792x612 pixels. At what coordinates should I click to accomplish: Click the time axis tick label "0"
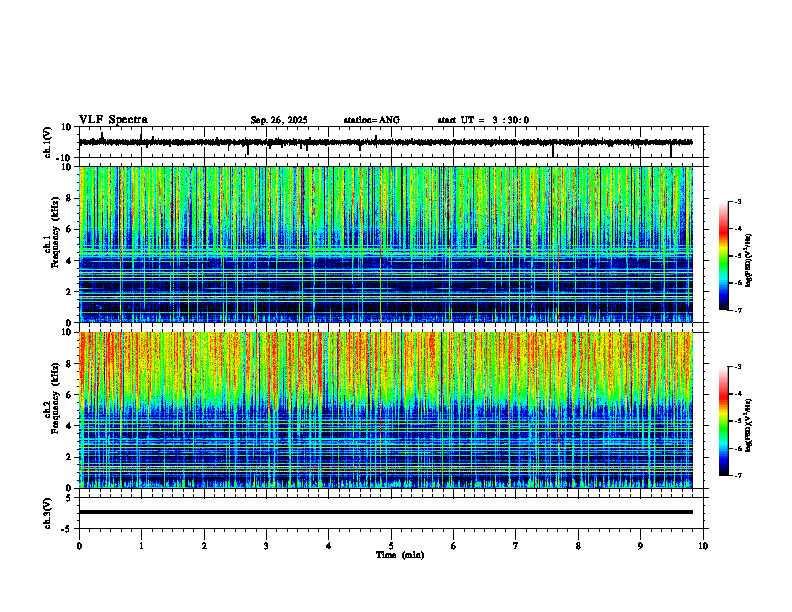[x=79, y=546]
